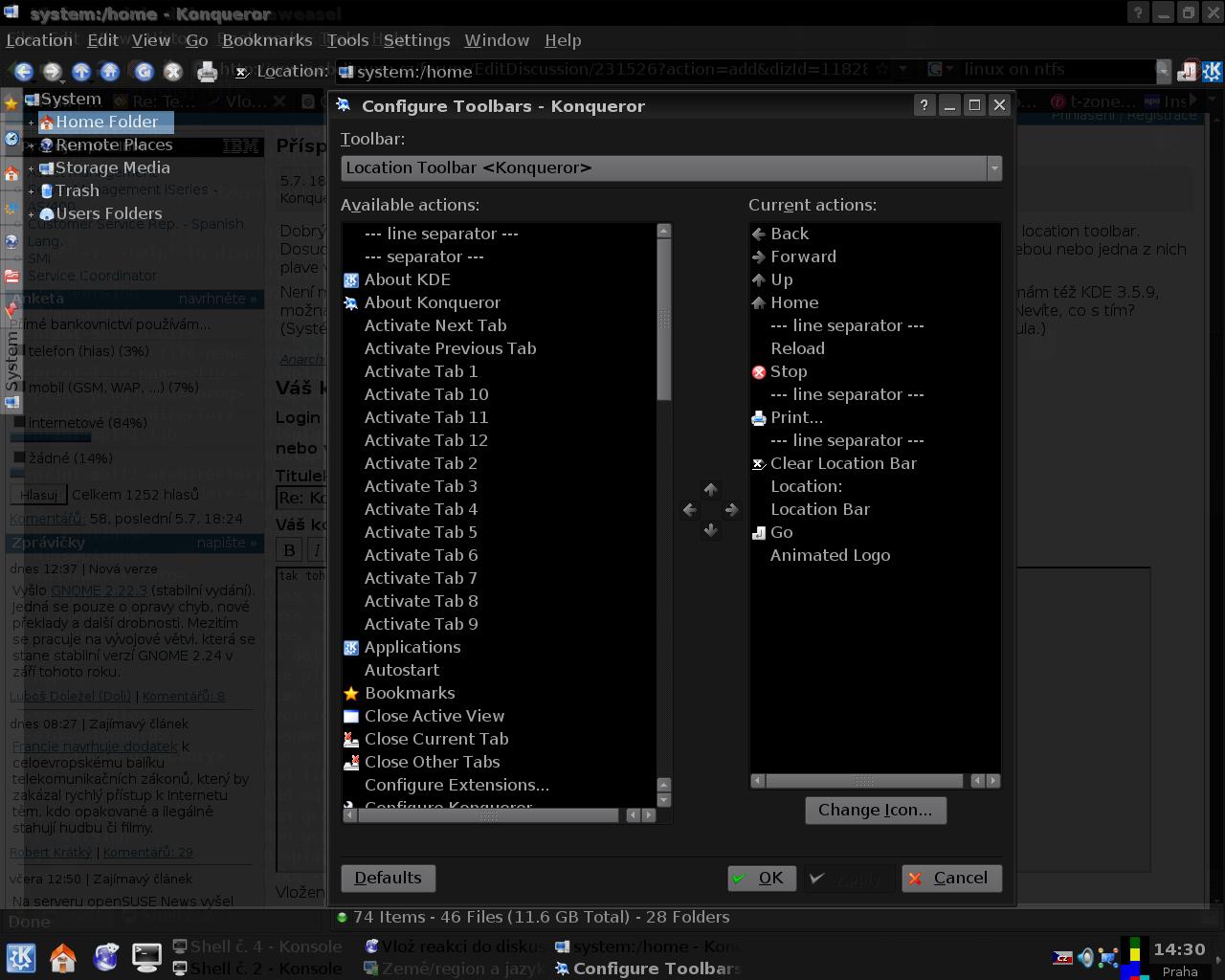Click the Clear Location Bar icon beside Location:
The height and width of the screenshot is (980, 1225).
(x=241, y=71)
